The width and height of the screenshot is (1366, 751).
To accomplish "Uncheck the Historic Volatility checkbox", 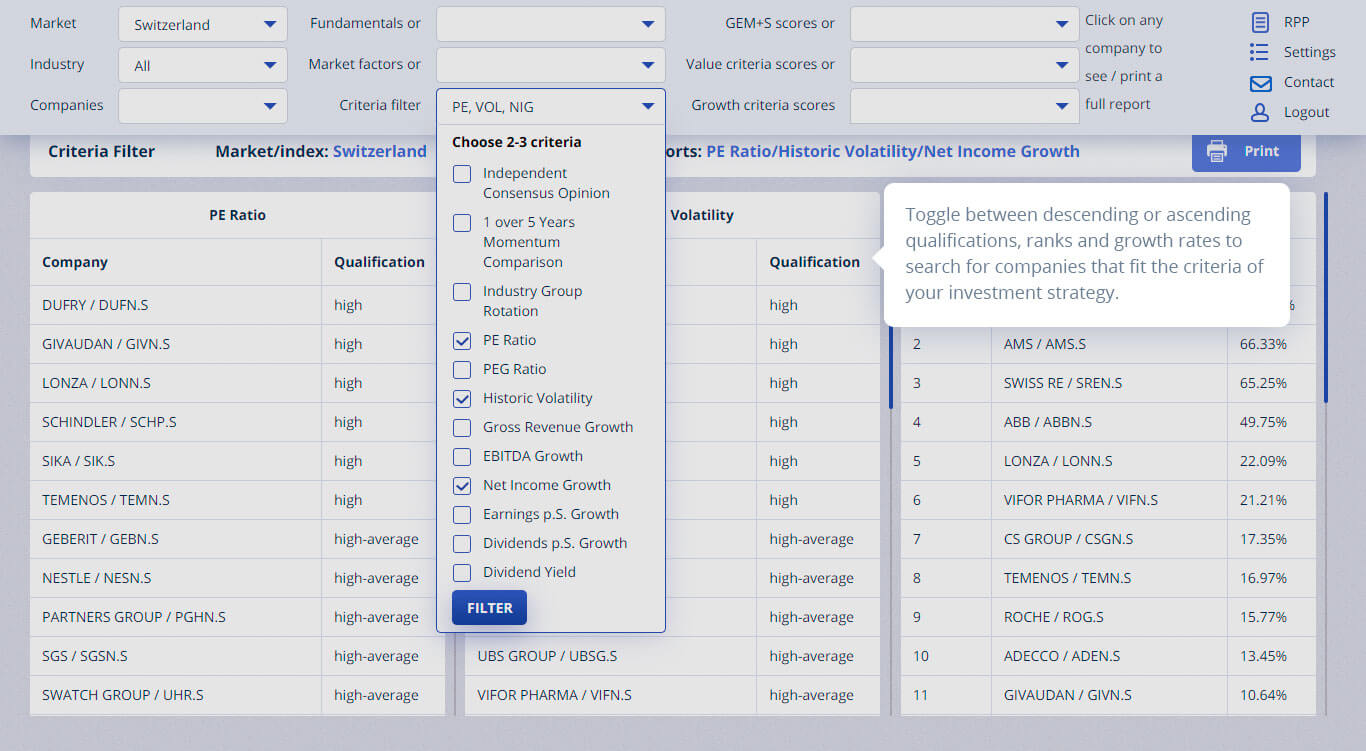I will click(x=462, y=399).
